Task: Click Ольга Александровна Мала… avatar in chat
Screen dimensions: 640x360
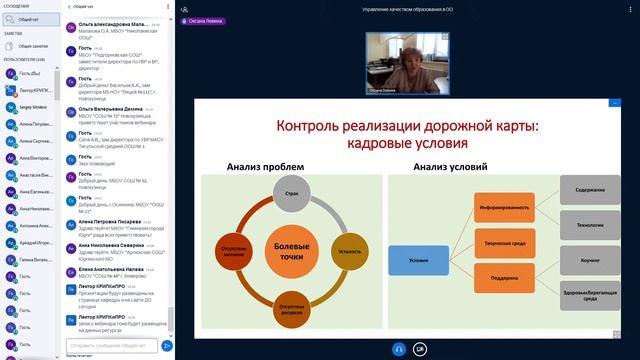Action: click(71, 27)
